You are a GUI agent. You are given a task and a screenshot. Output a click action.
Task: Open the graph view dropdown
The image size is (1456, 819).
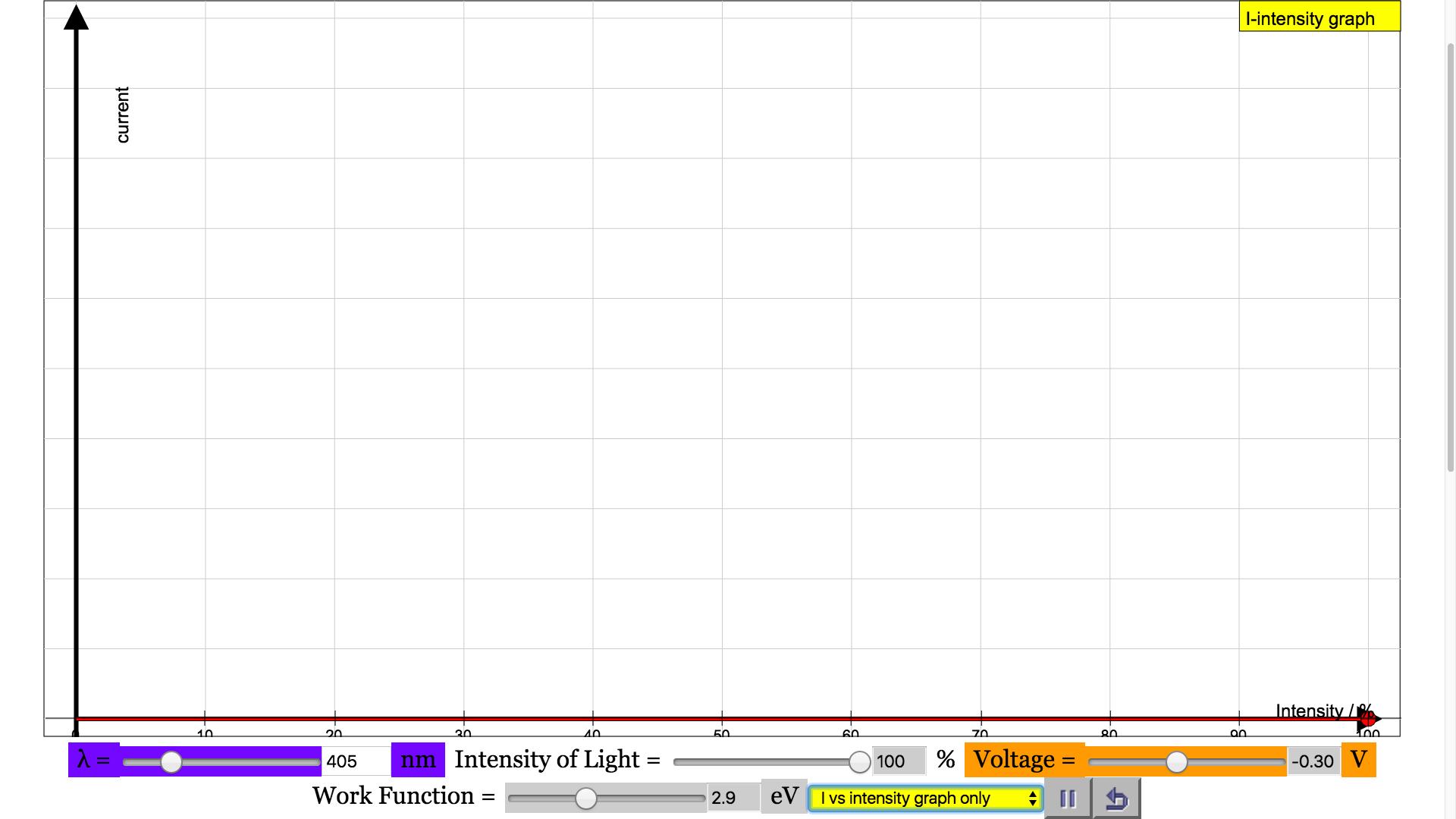coord(925,799)
